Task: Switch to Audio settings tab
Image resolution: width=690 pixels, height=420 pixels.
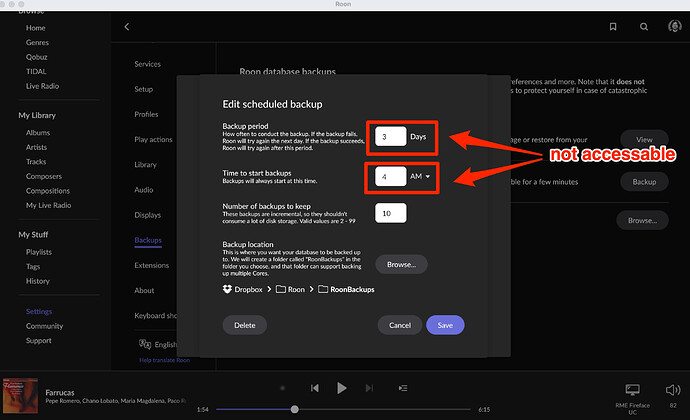Action: (144, 190)
